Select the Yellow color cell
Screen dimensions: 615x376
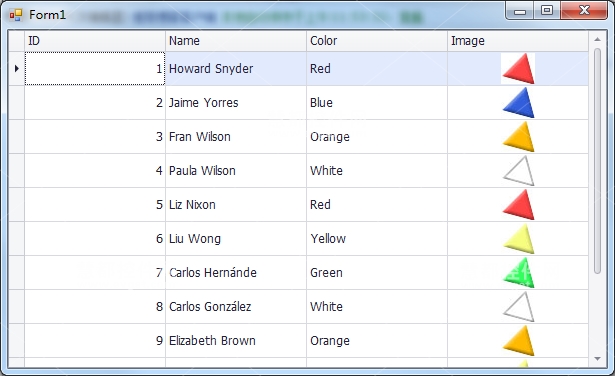tap(377, 239)
